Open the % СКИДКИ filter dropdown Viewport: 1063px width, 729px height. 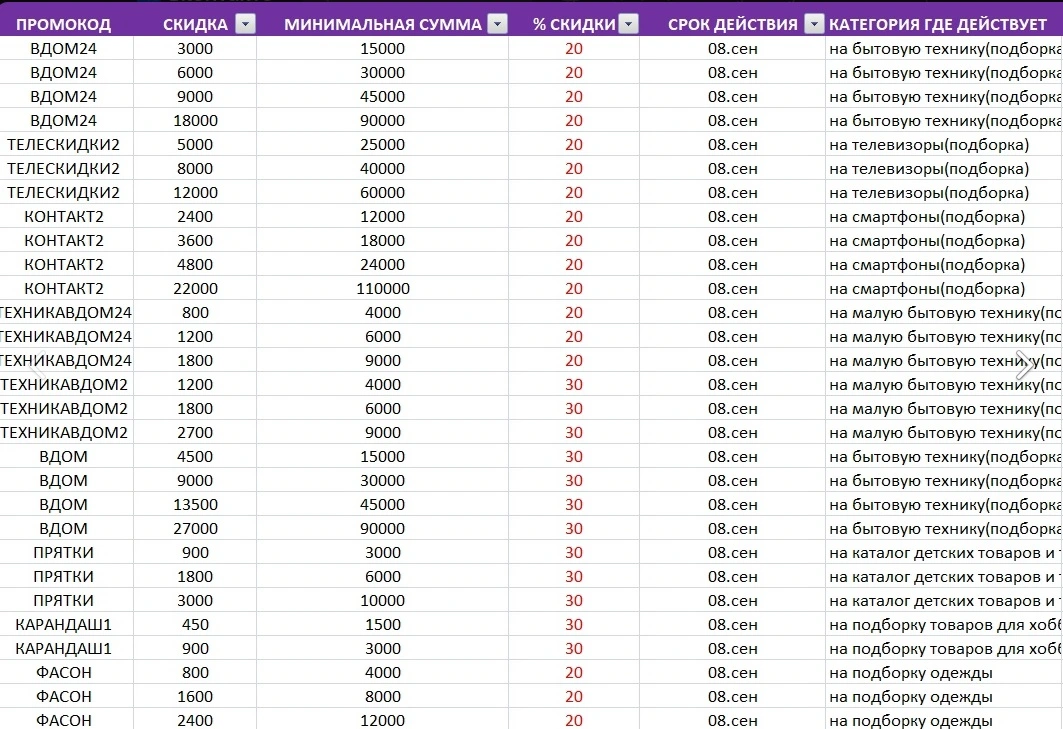[x=629, y=24]
